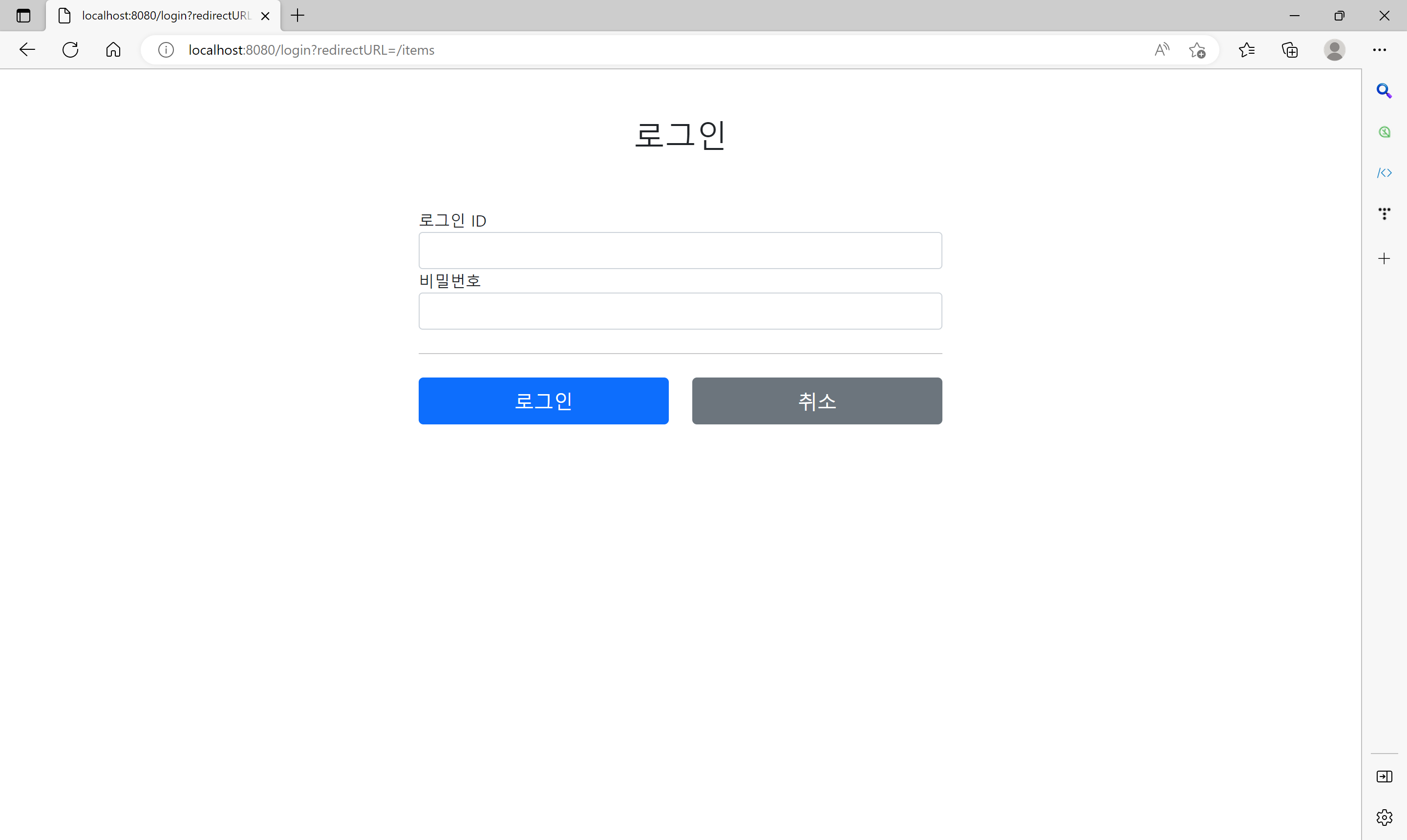Go to the browser home page

(x=113, y=50)
